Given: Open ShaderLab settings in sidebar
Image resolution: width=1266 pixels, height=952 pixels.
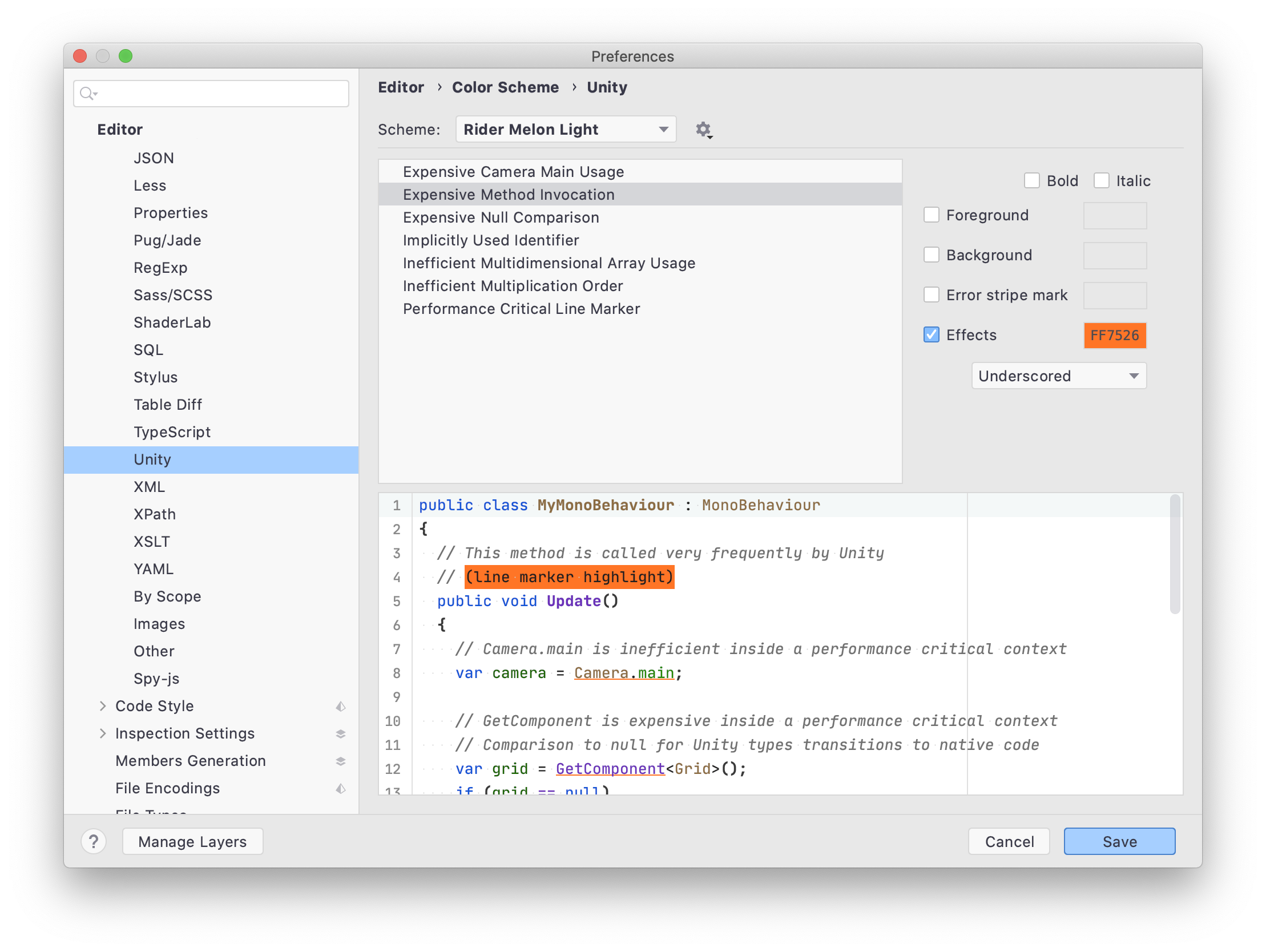Looking at the screenshot, I should [x=211, y=323].
